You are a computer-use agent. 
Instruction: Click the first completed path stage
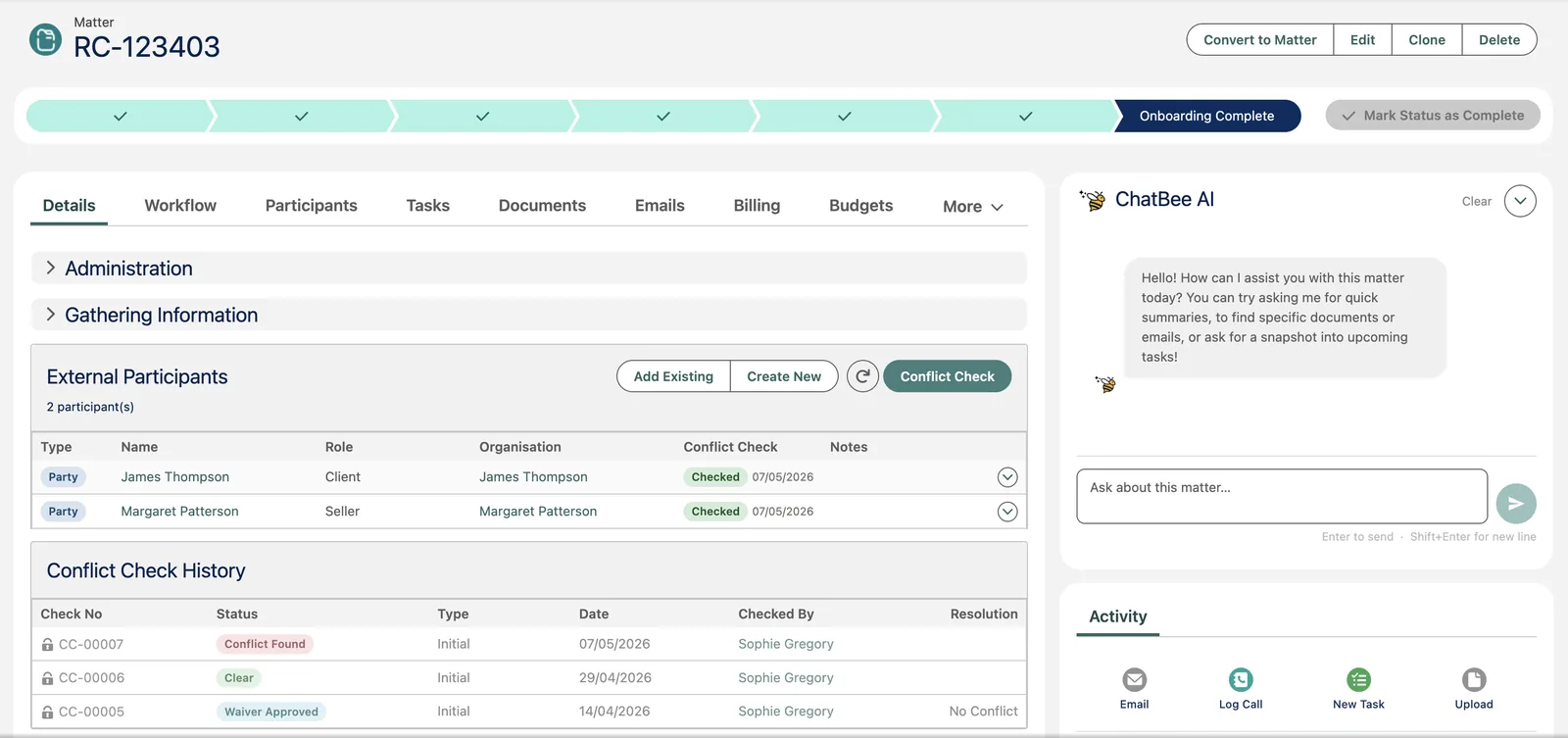pos(120,116)
